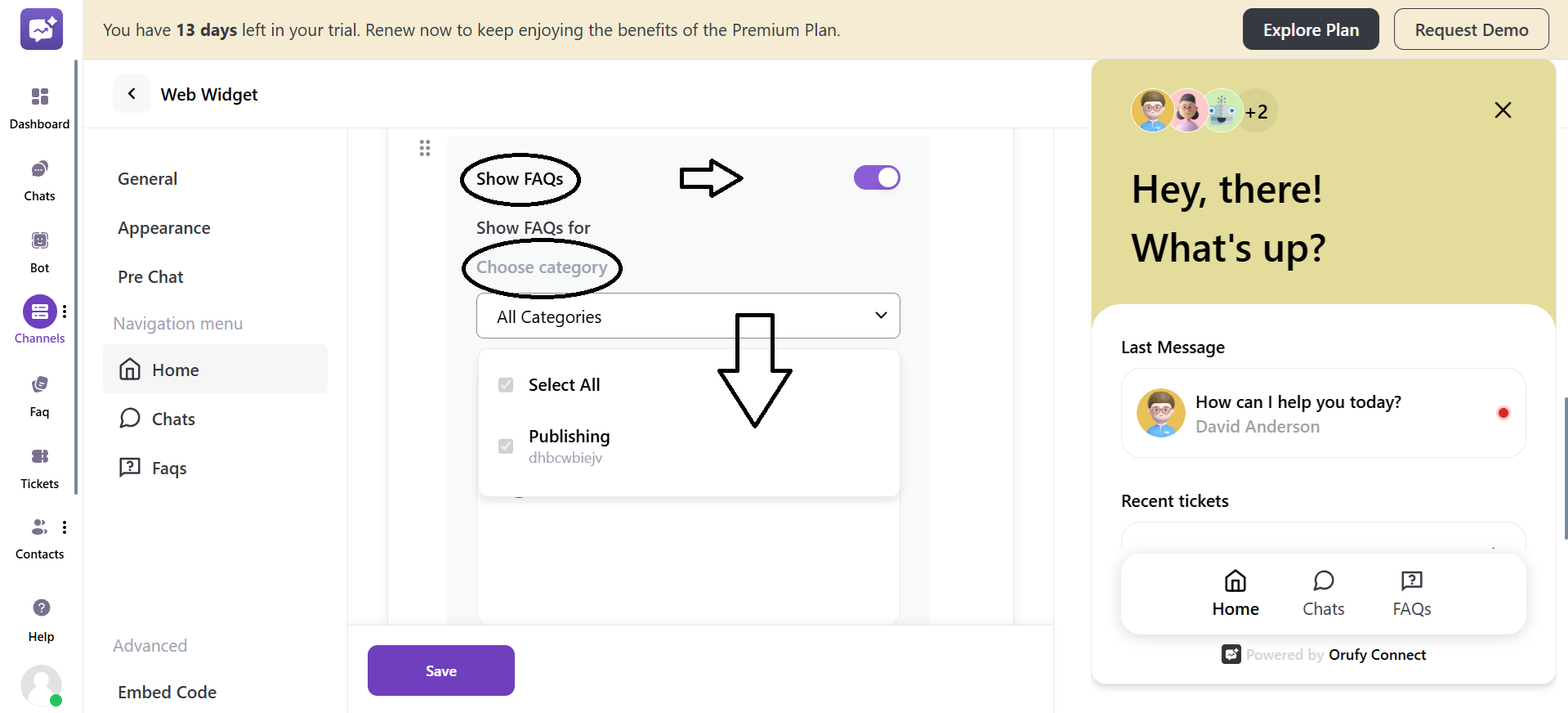Click the Save button
Image resolution: width=1568 pixels, height=713 pixels.
tap(440, 670)
